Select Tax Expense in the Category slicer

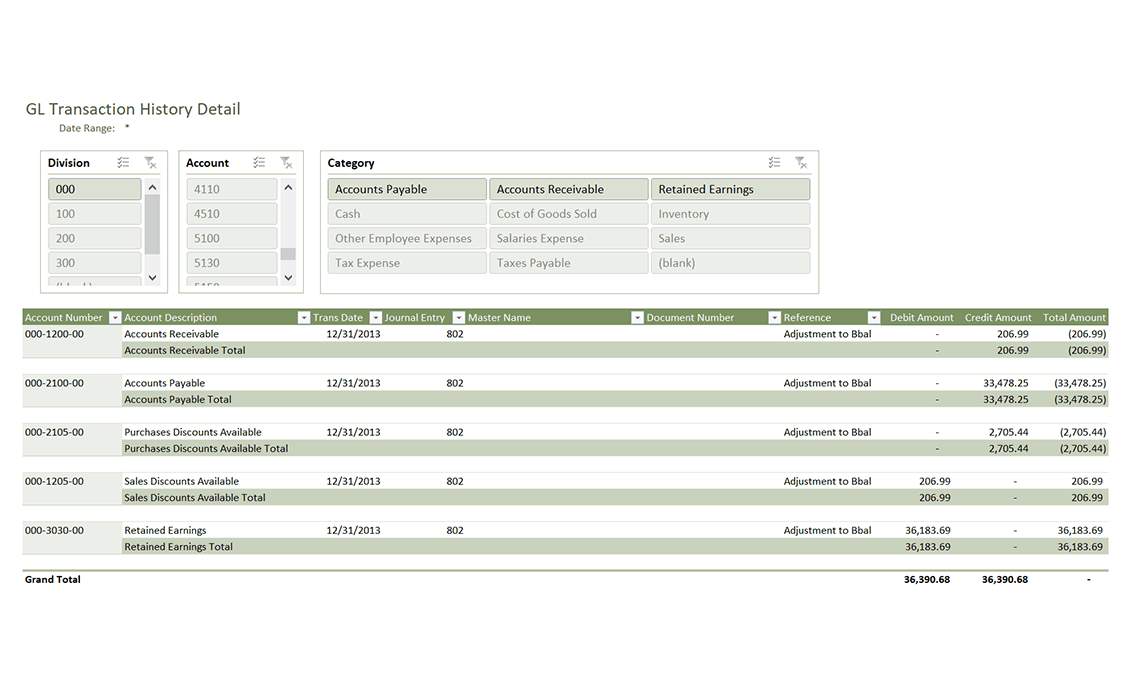pos(406,262)
